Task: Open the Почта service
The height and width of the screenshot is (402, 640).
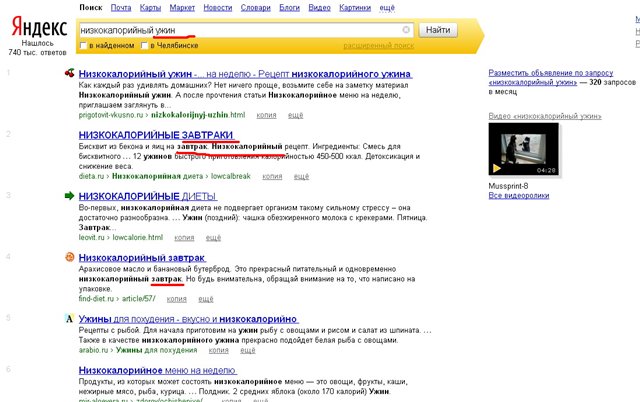Action: 121,7
